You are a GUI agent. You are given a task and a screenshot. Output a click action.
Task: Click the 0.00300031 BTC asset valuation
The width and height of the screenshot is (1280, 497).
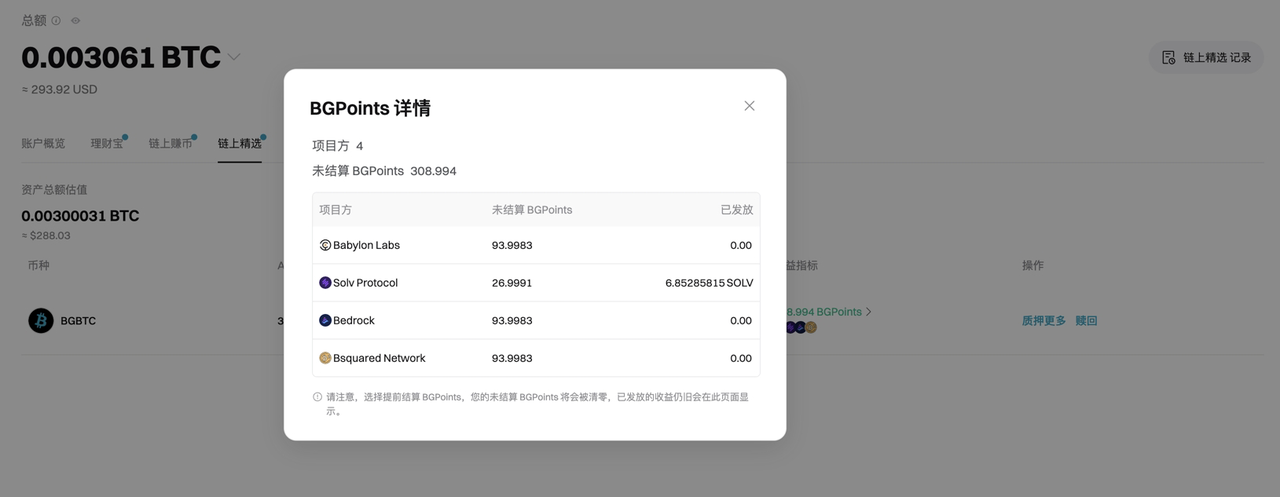pos(80,216)
